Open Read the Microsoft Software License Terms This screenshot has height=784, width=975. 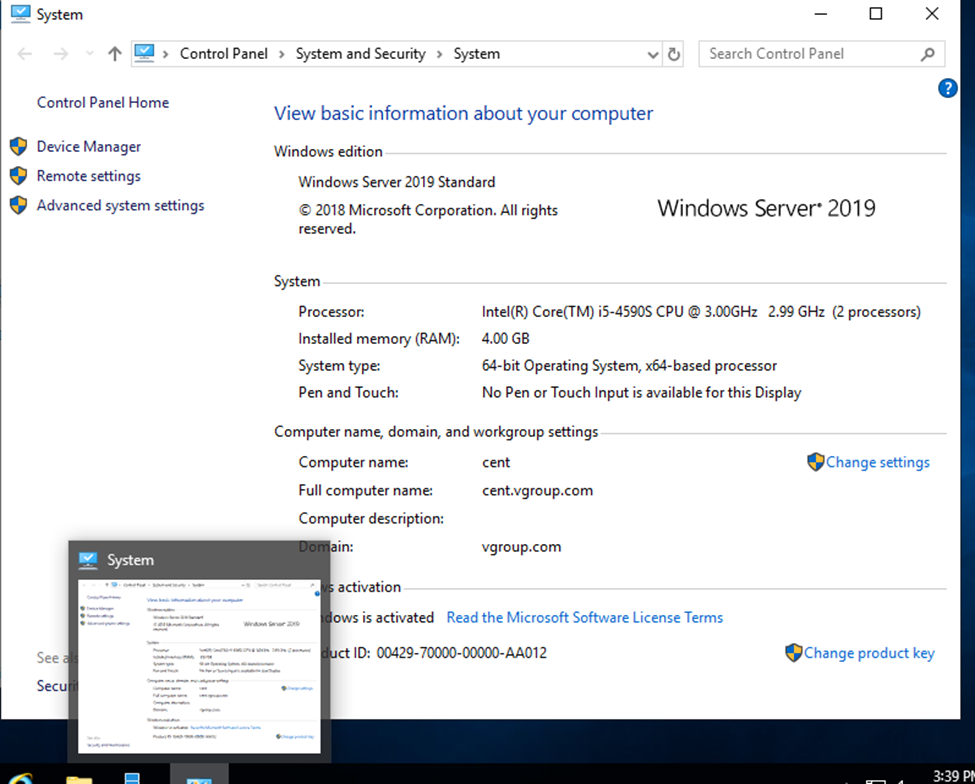(x=584, y=618)
